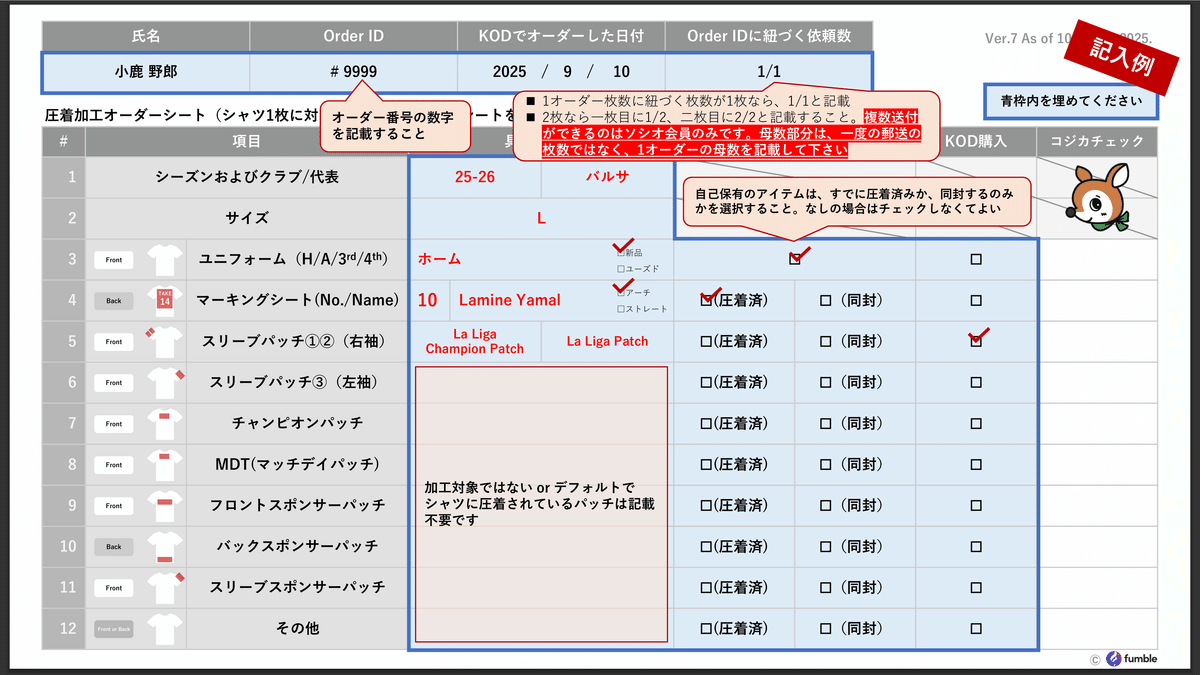Click the Order IDに紐づく依頼数 header

(x=768, y=36)
